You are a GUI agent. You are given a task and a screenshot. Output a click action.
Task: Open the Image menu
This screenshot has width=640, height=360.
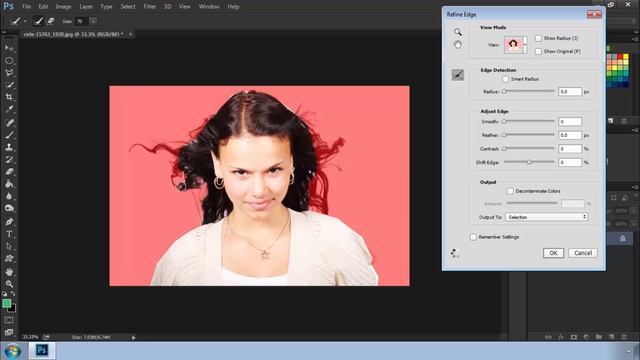[x=63, y=7]
